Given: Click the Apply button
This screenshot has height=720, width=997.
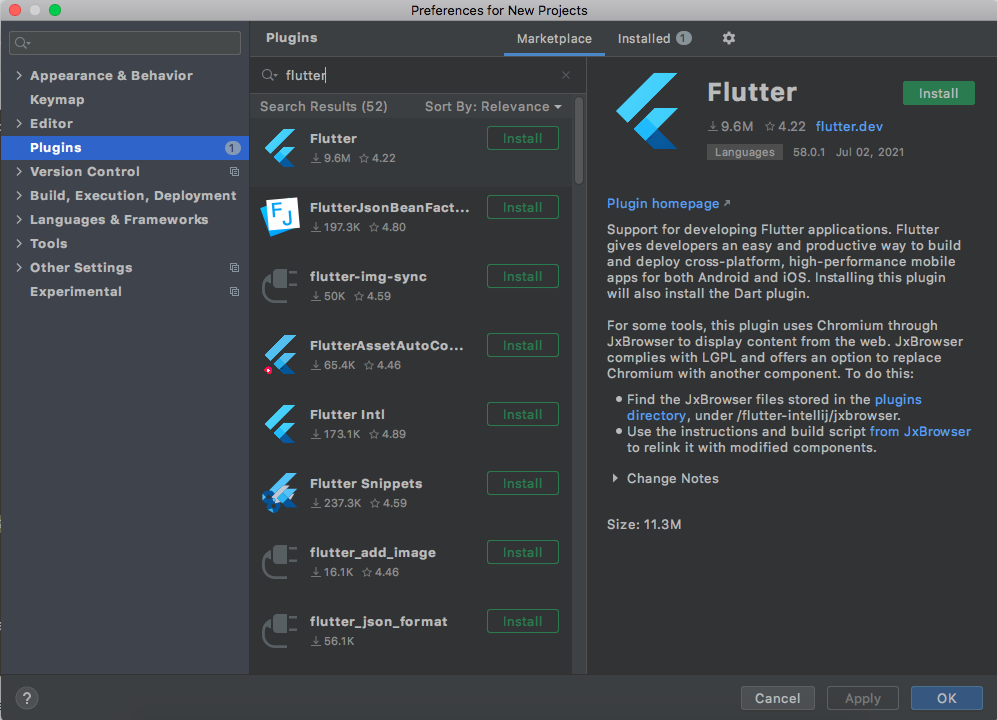Looking at the screenshot, I should (x=863, y=698).
